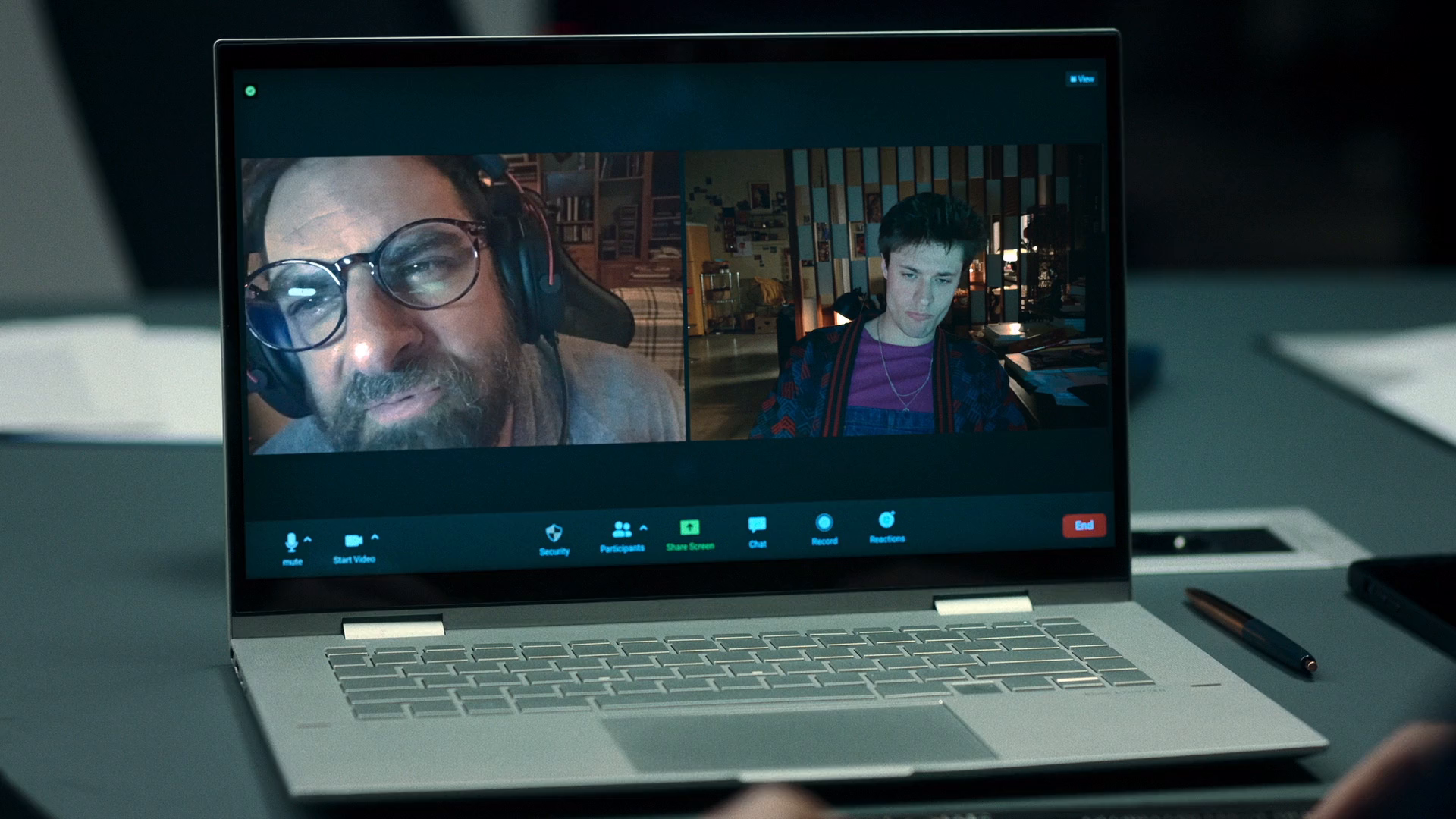
Task: Start Video camera toggle
Action: coord(354,548)
